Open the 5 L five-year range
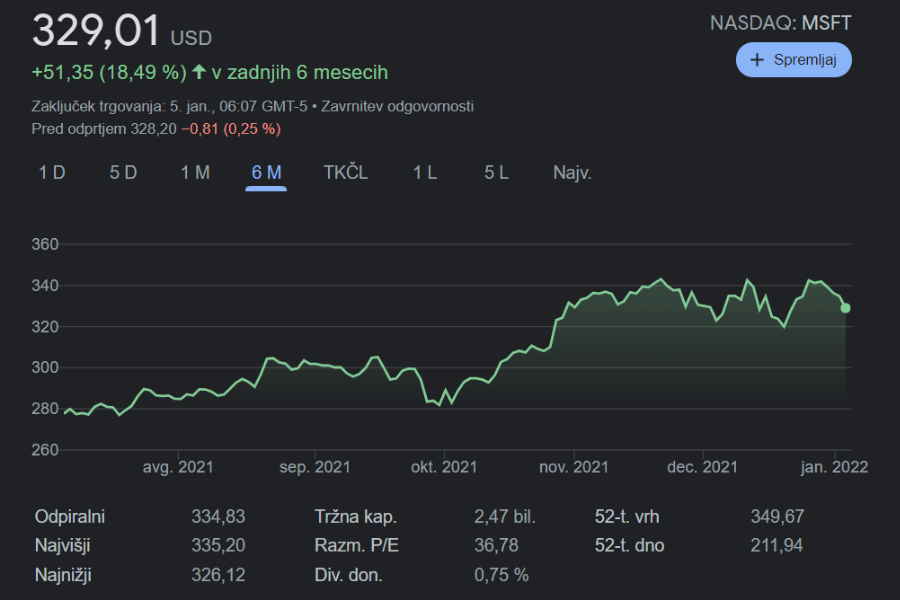Image resolution: width=900 pixels, height=600 pixels. point(496,173)
